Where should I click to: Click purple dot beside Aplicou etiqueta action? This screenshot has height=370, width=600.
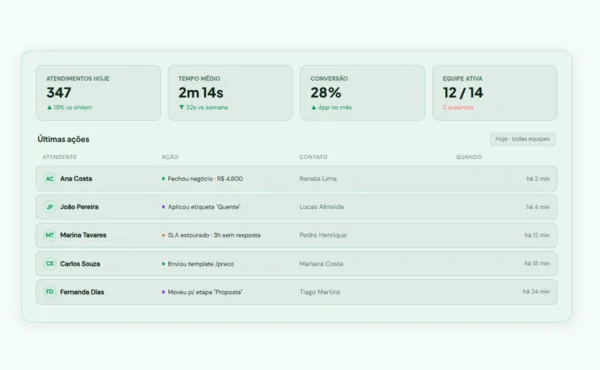[x=163, y=207]
